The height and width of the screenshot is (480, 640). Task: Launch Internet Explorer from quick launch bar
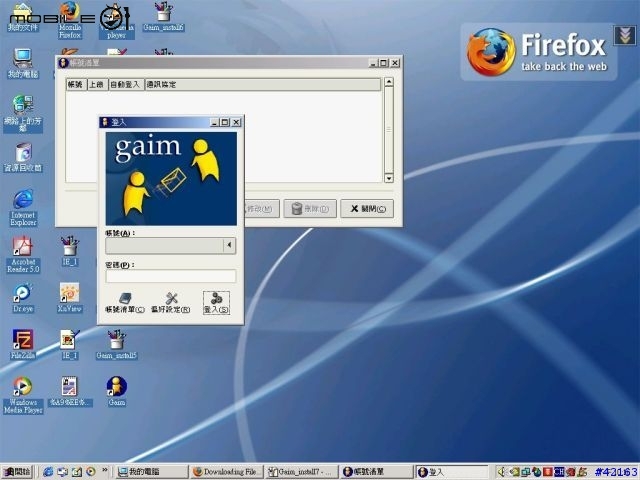coord(48,472)
